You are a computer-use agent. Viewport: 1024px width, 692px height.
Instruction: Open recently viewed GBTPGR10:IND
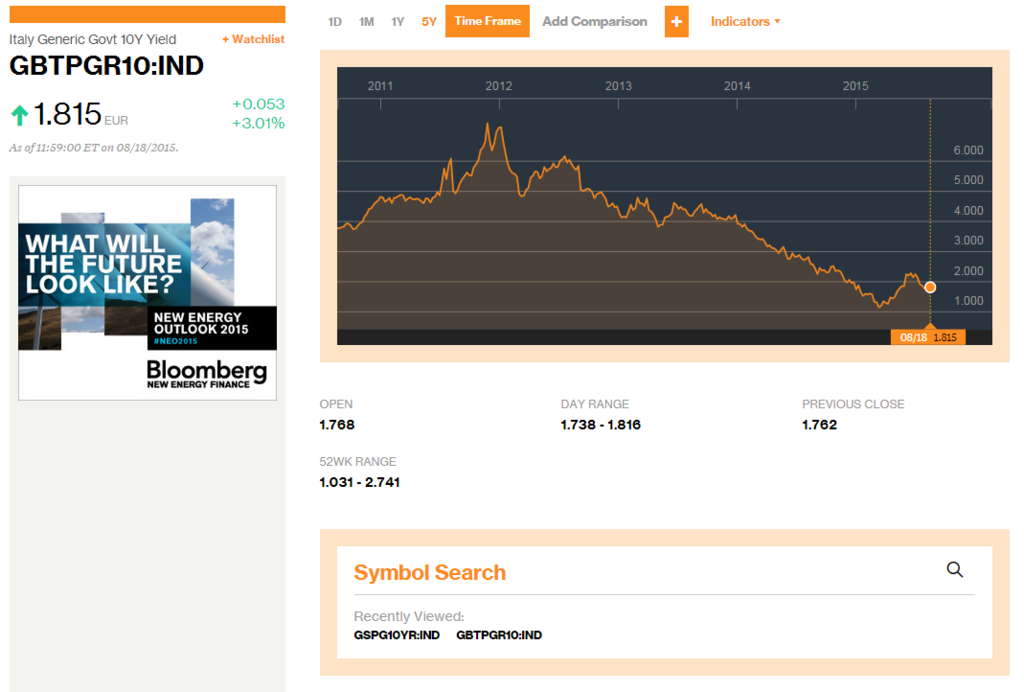pos(499,635)
